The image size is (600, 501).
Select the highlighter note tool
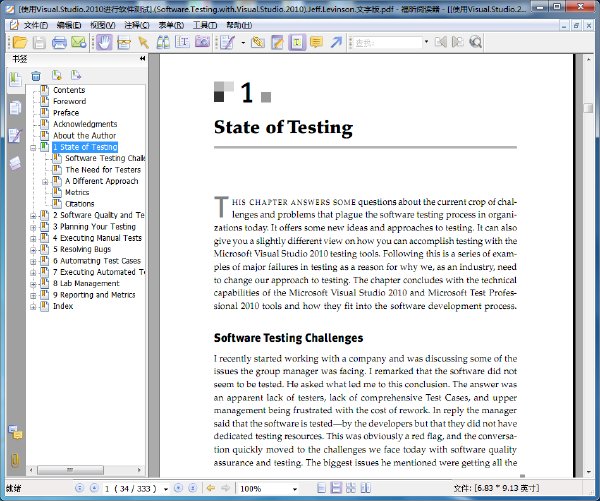(x=277, y=42)
